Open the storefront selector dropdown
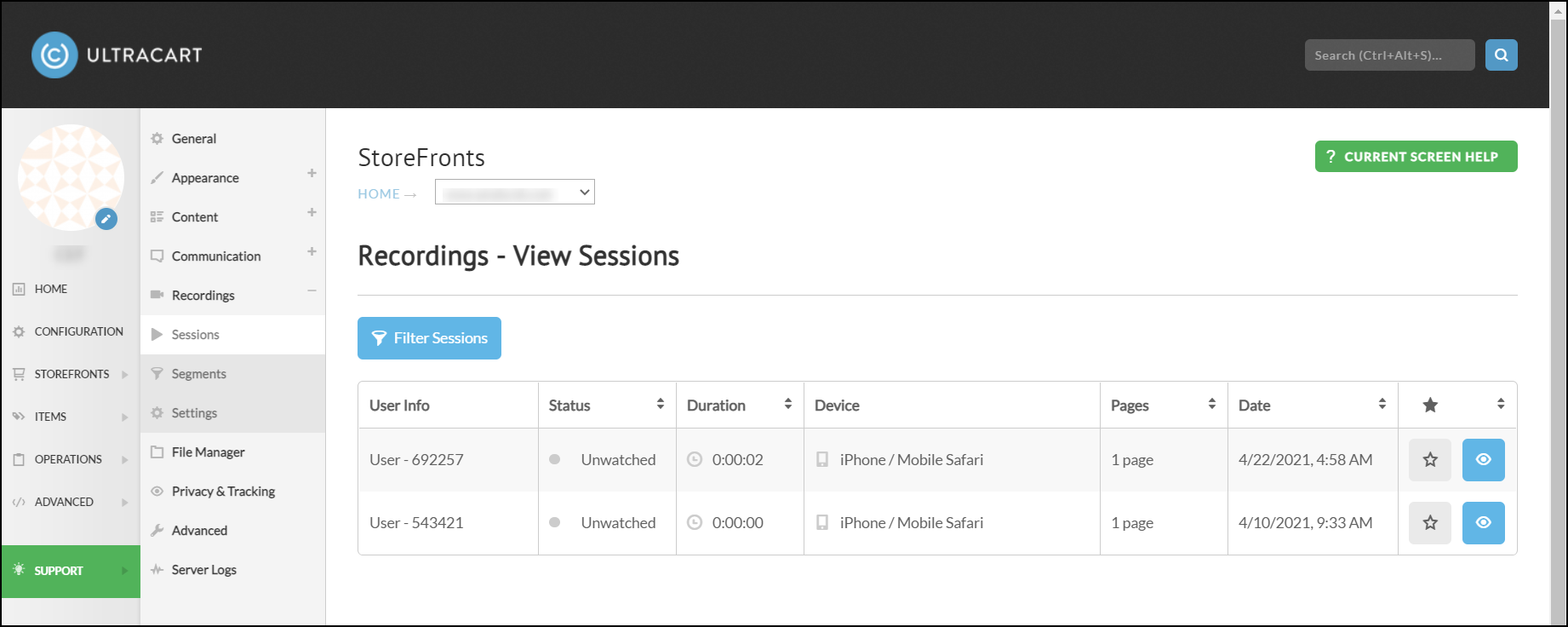This screenshot has height=627, width=1568. [x=514, y=192]
